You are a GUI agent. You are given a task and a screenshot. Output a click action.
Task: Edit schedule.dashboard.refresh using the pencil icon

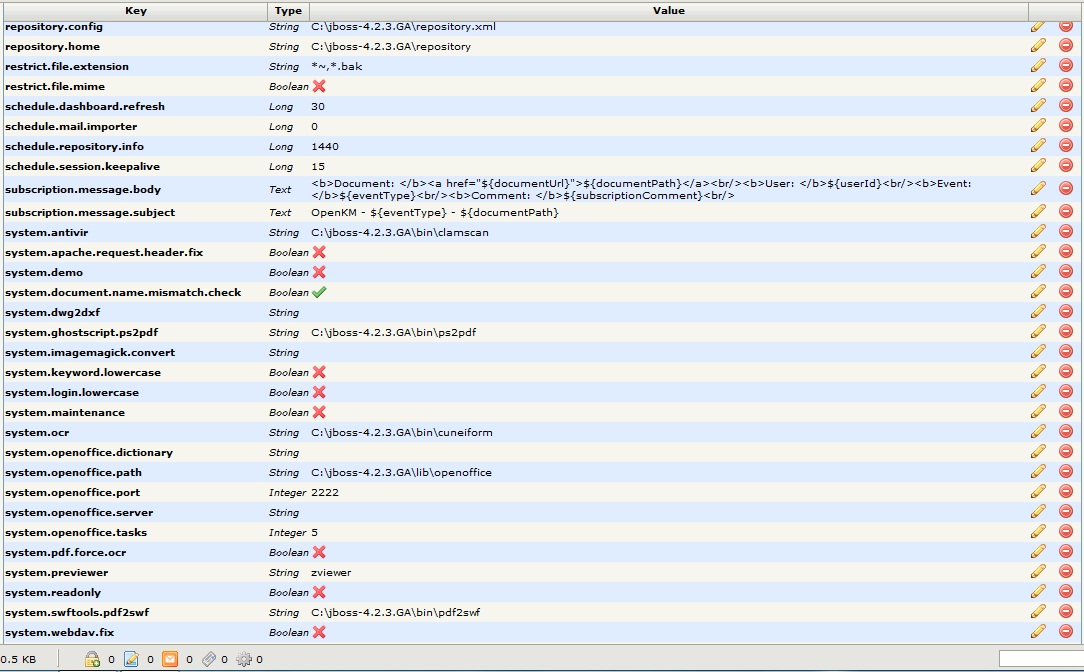coord(1037,106)
